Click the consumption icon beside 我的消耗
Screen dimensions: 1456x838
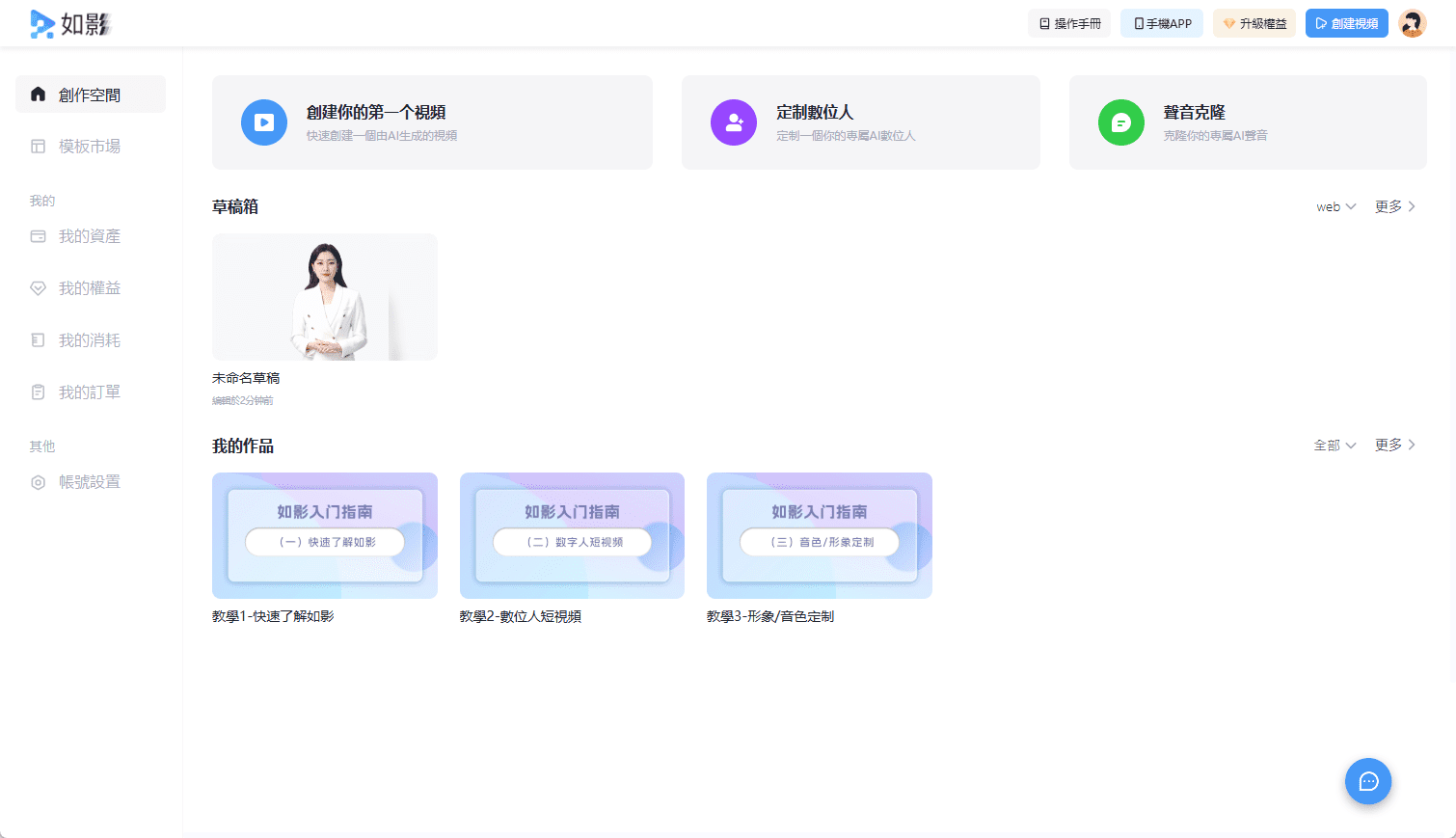39,340
